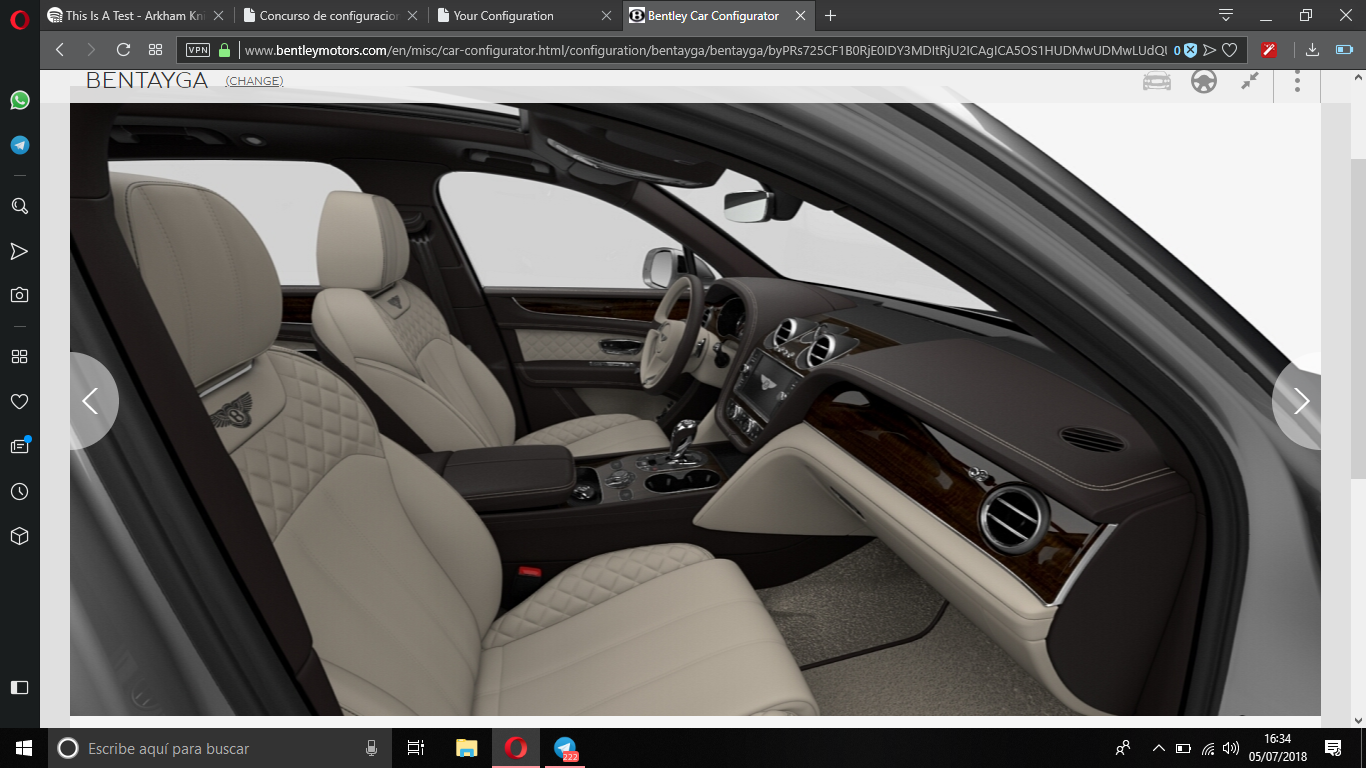Go forward in the toolbar
This screenshot has height=768, width=1366.
(91, 50)
